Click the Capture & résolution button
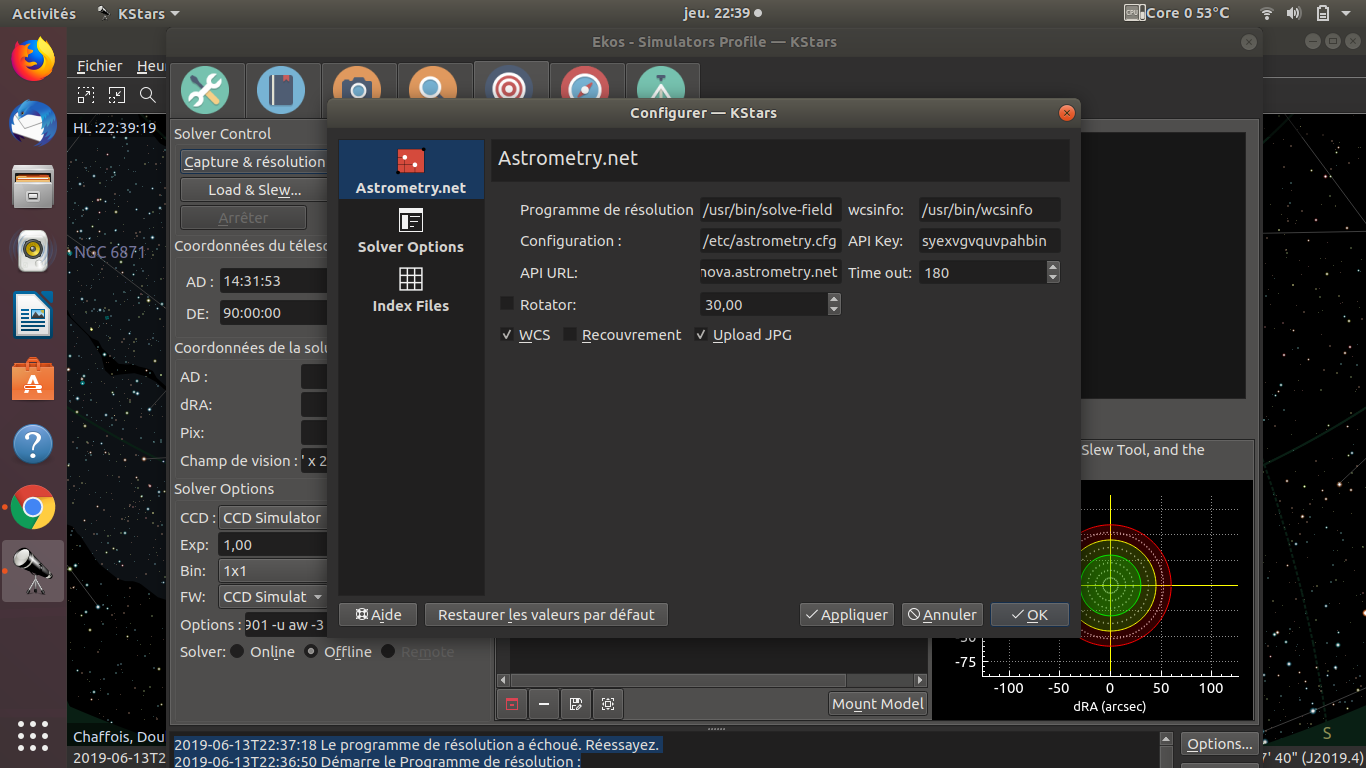The height and width of the screenshot is (768, 1366). (255, 162)
